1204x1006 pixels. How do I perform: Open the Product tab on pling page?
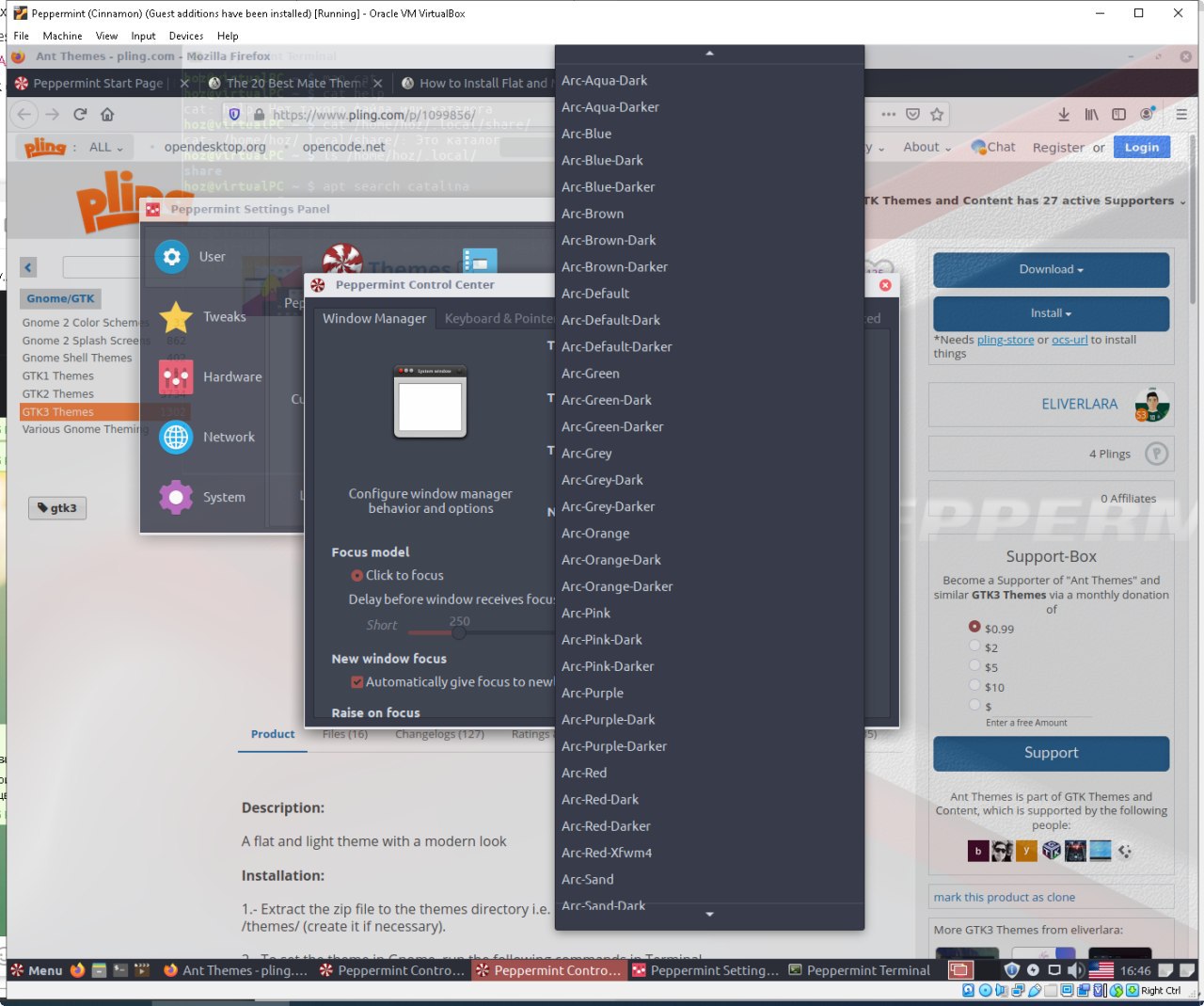273,734
